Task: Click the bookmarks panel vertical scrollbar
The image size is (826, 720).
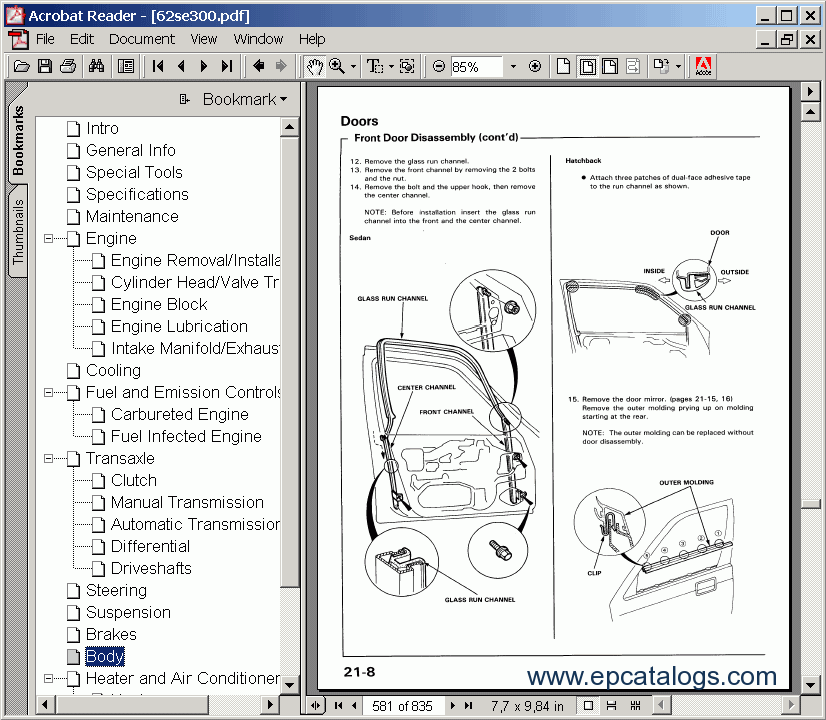Action: click(289, 400)
